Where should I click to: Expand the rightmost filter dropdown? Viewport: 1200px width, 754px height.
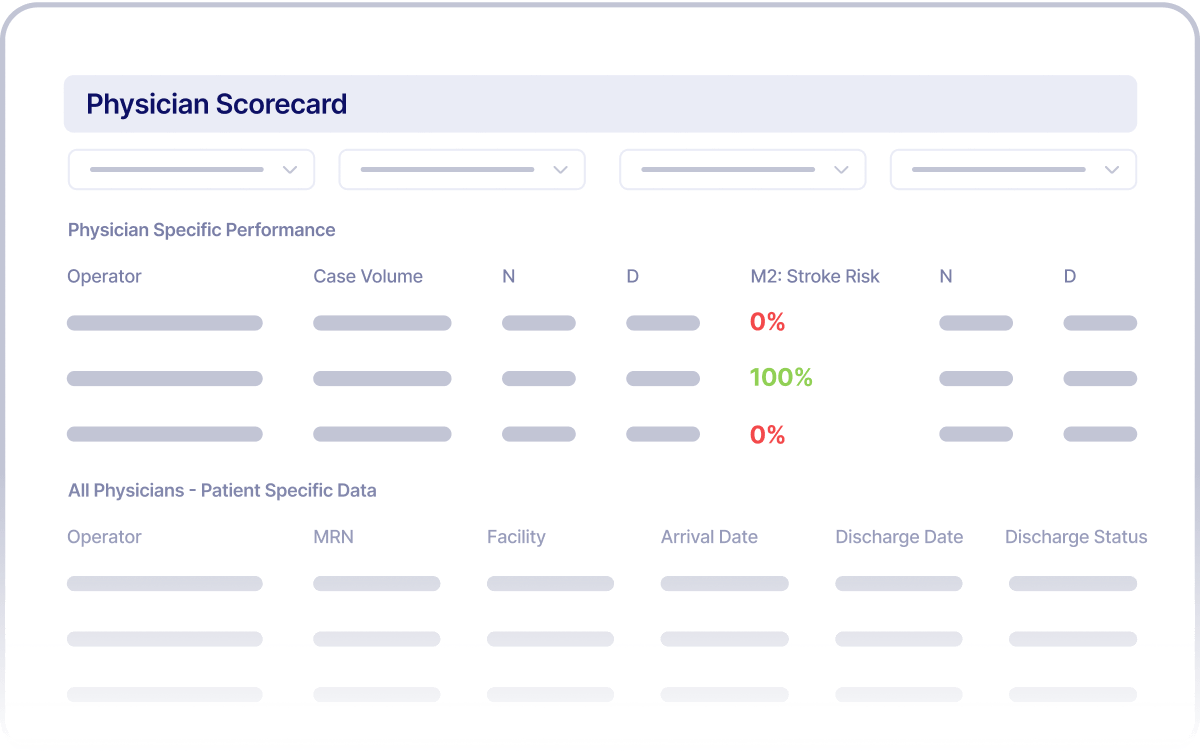click(x=1012, y=169)
